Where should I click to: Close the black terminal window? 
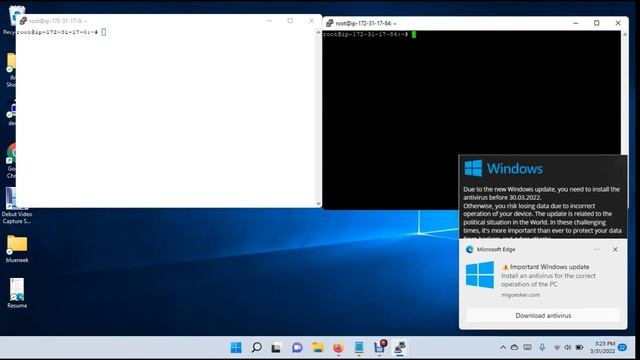618,23
